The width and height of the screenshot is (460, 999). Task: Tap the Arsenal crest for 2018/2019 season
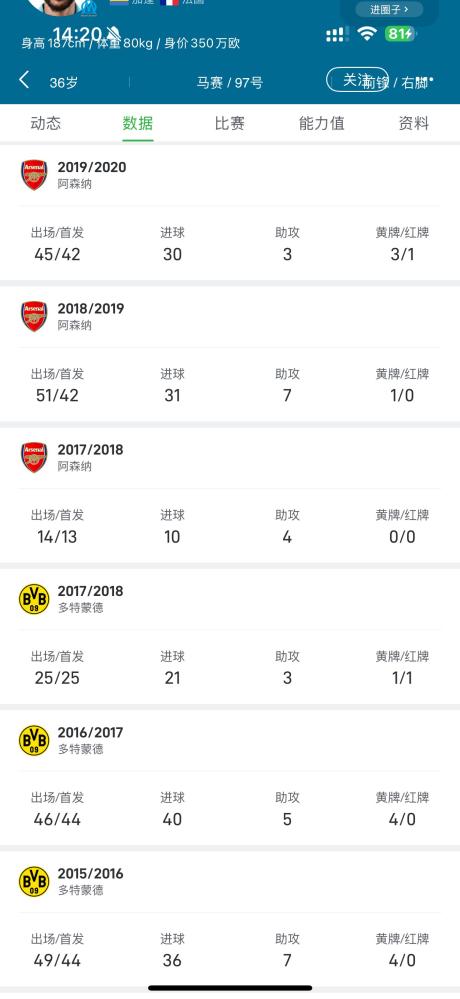pyautogui.click(x=34, y=317)
